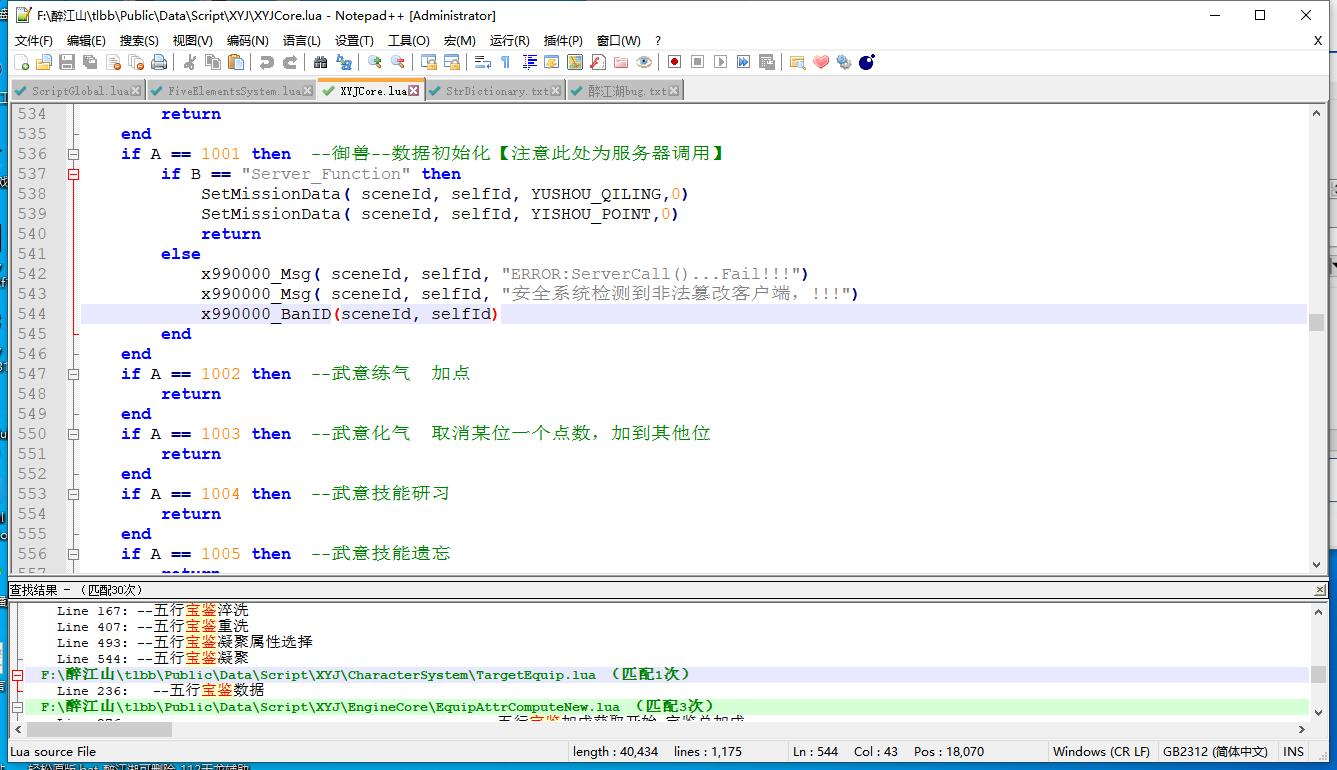The height and width of the screenshot is (770, 1337).
Task: Redo the last undone edit
Action: [290, 62]
